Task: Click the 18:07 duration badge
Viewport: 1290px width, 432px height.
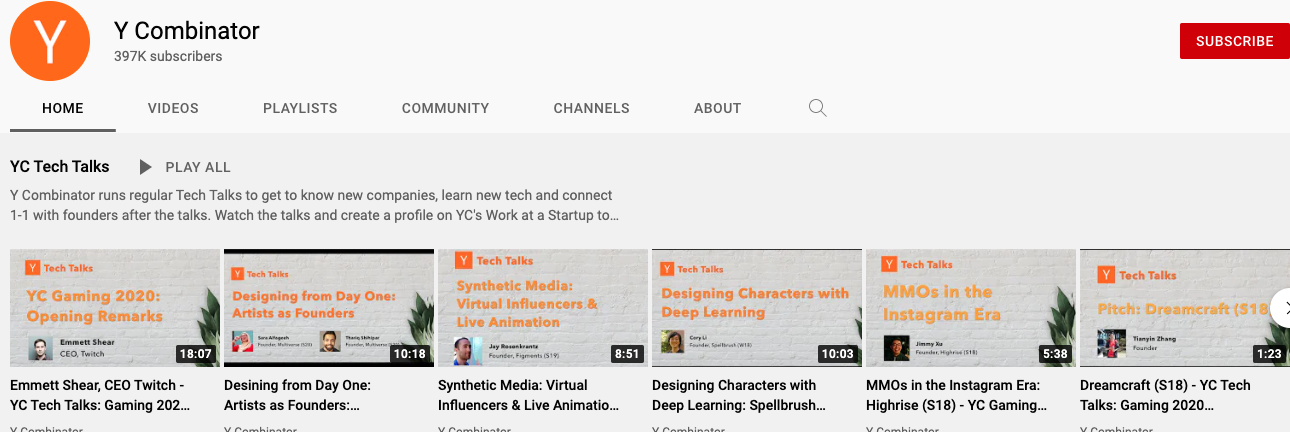Action: pyautogui.click(x=197, y=354)
